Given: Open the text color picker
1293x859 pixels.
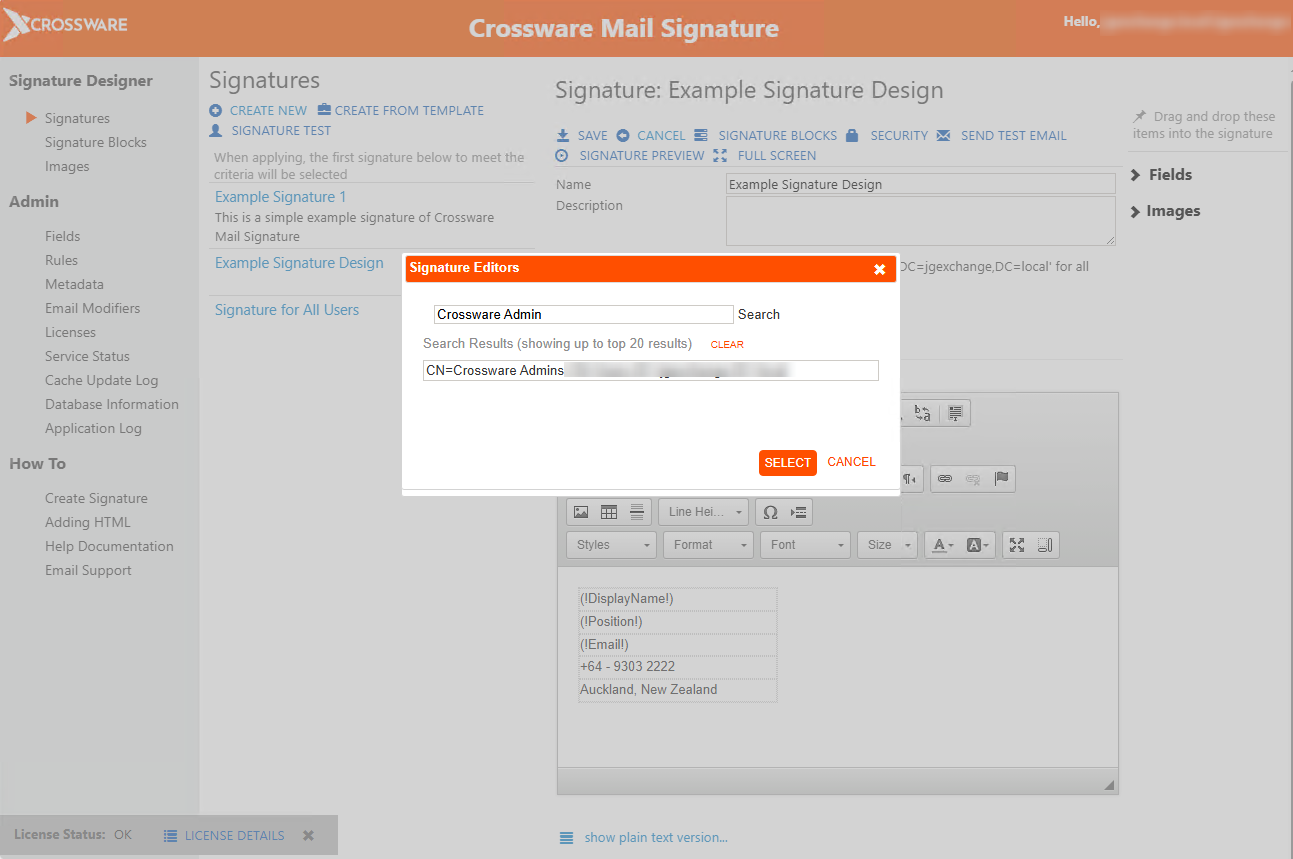Looking at the screenshot, I should [942, 545].
